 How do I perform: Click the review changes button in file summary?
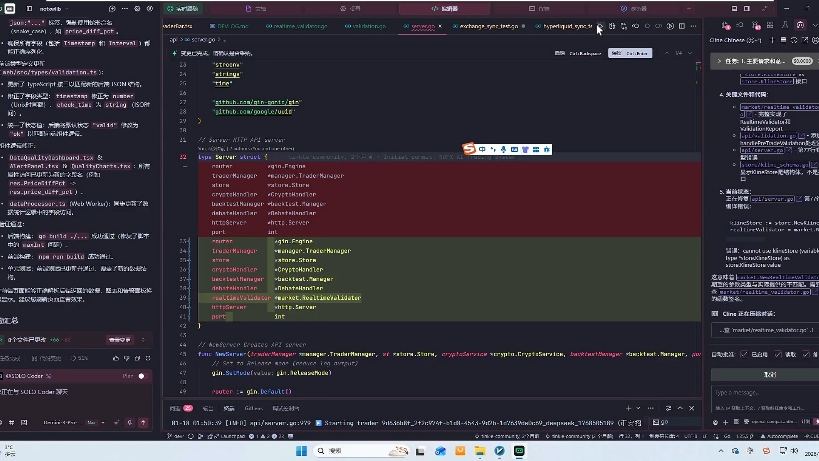[x=120, y=340]
